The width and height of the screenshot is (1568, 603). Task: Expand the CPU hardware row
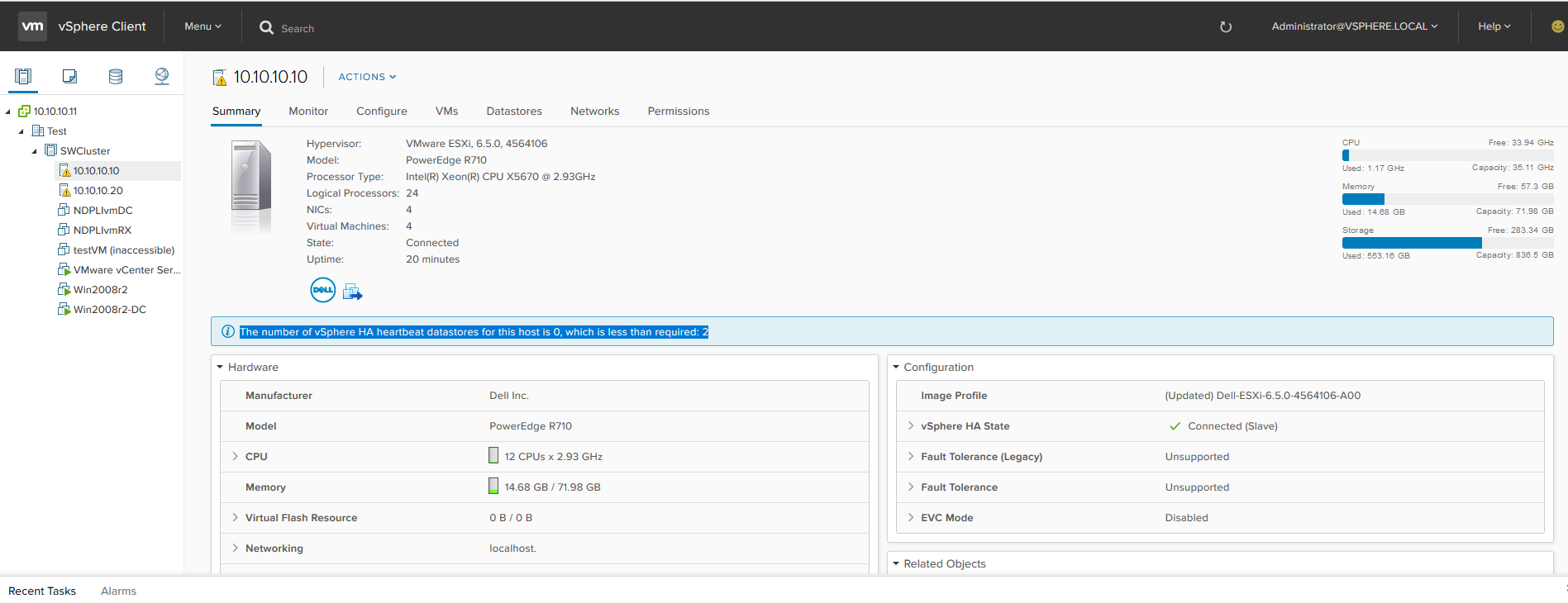[x=236, y=456]
